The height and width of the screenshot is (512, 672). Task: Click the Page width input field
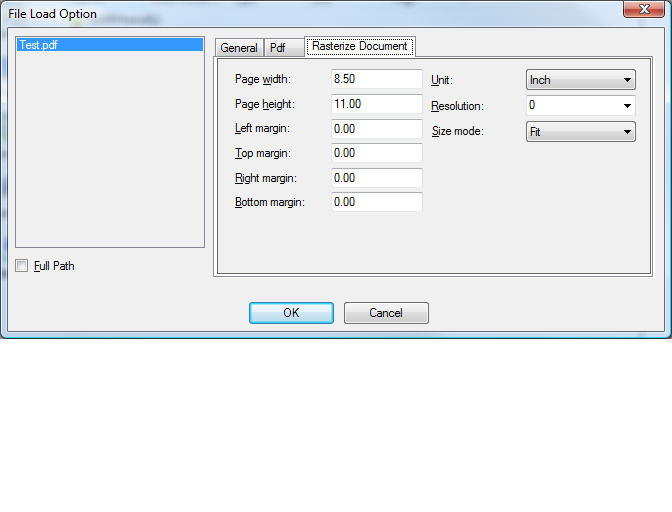[376, 79]
